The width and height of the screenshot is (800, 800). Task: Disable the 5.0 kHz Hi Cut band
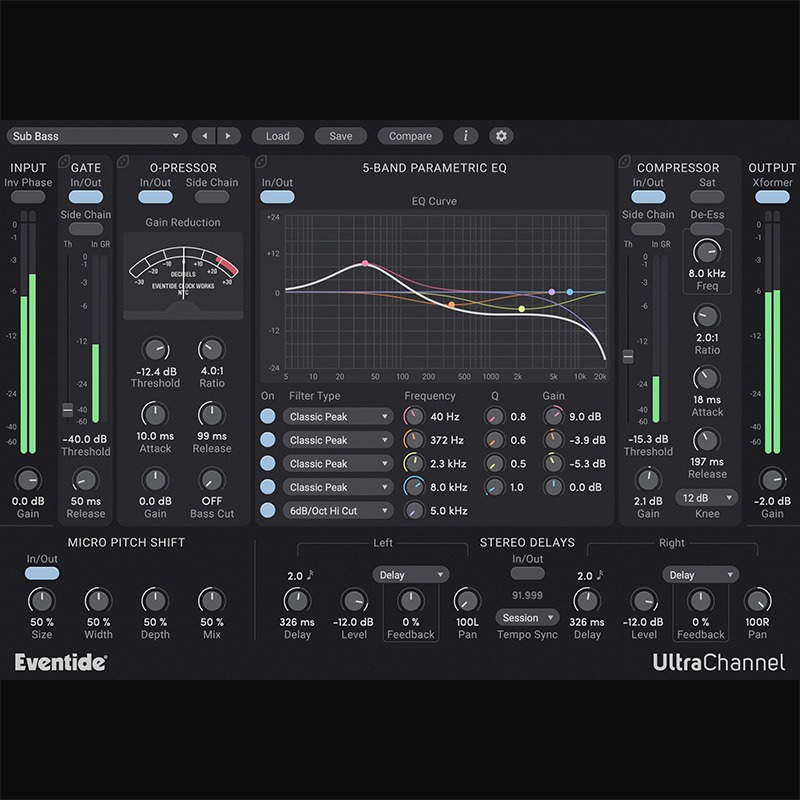[x=267, y=510]
